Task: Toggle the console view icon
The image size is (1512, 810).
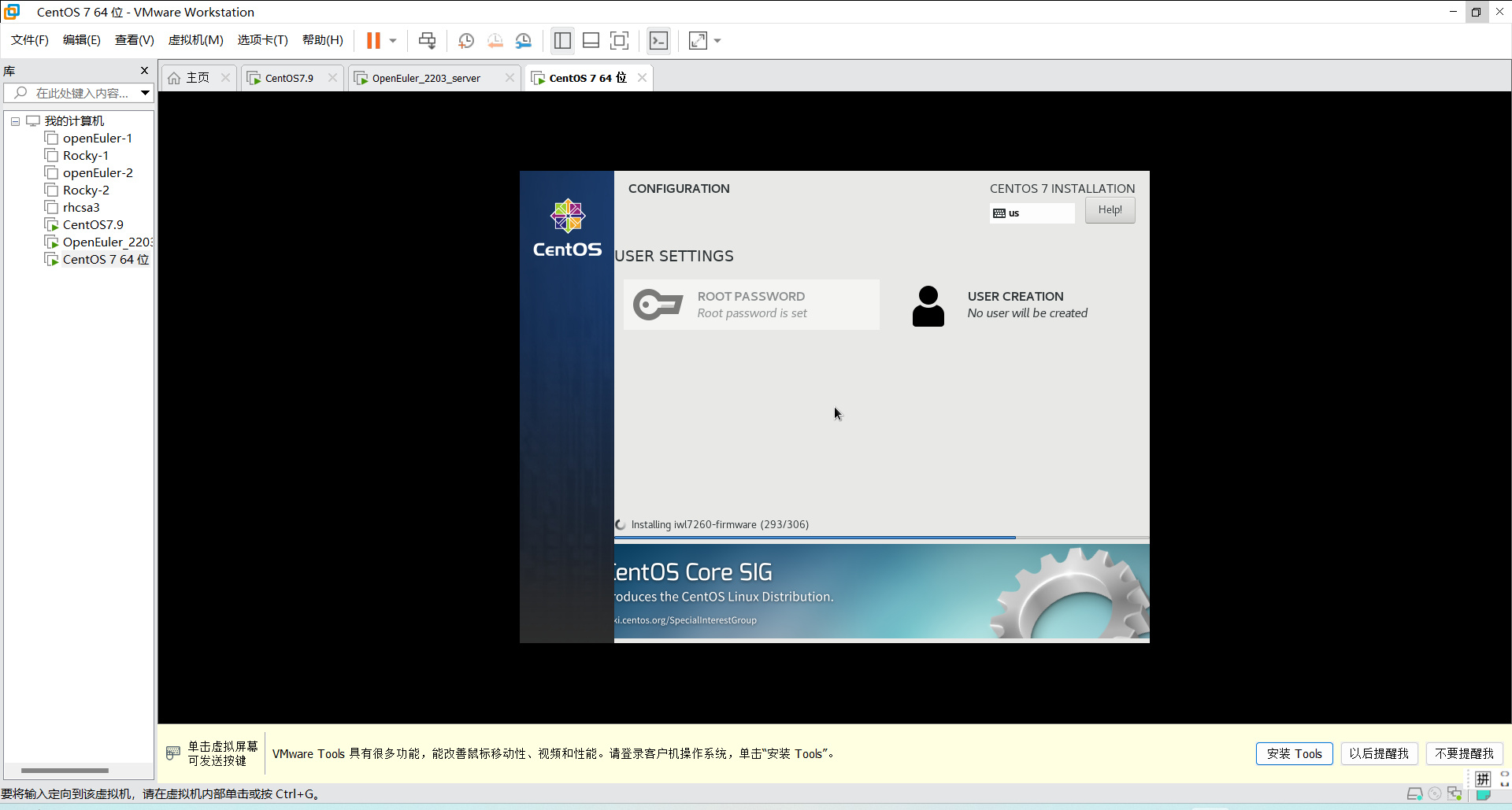Action: (x=658, y=40)
